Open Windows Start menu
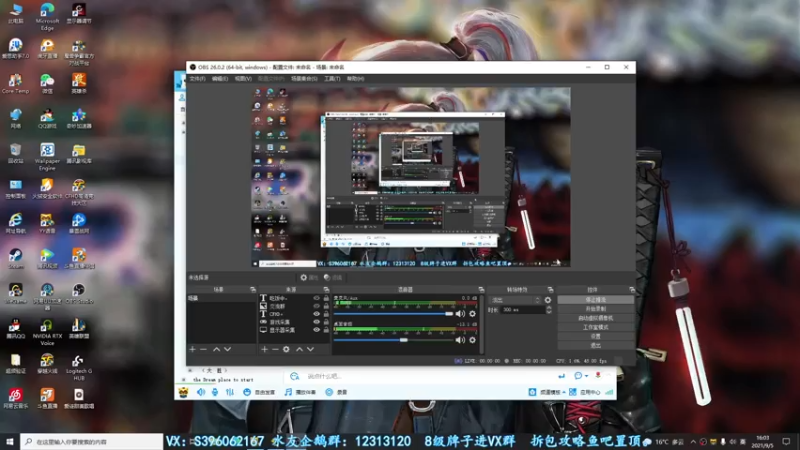The image size is (800, 450). (x=10, y=441)
